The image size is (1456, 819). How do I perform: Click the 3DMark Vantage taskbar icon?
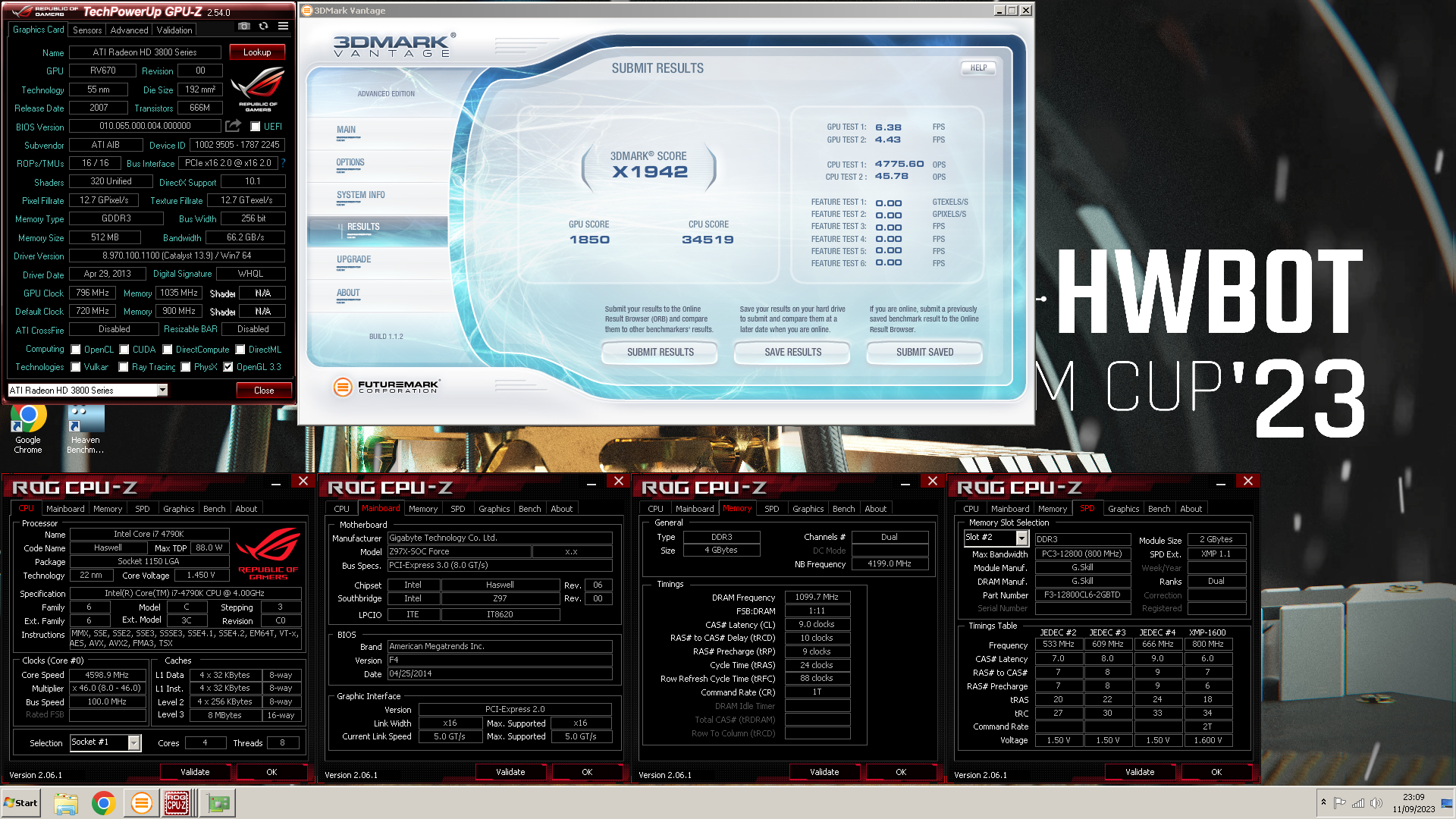pyautogui.click(x=141, y=803)
